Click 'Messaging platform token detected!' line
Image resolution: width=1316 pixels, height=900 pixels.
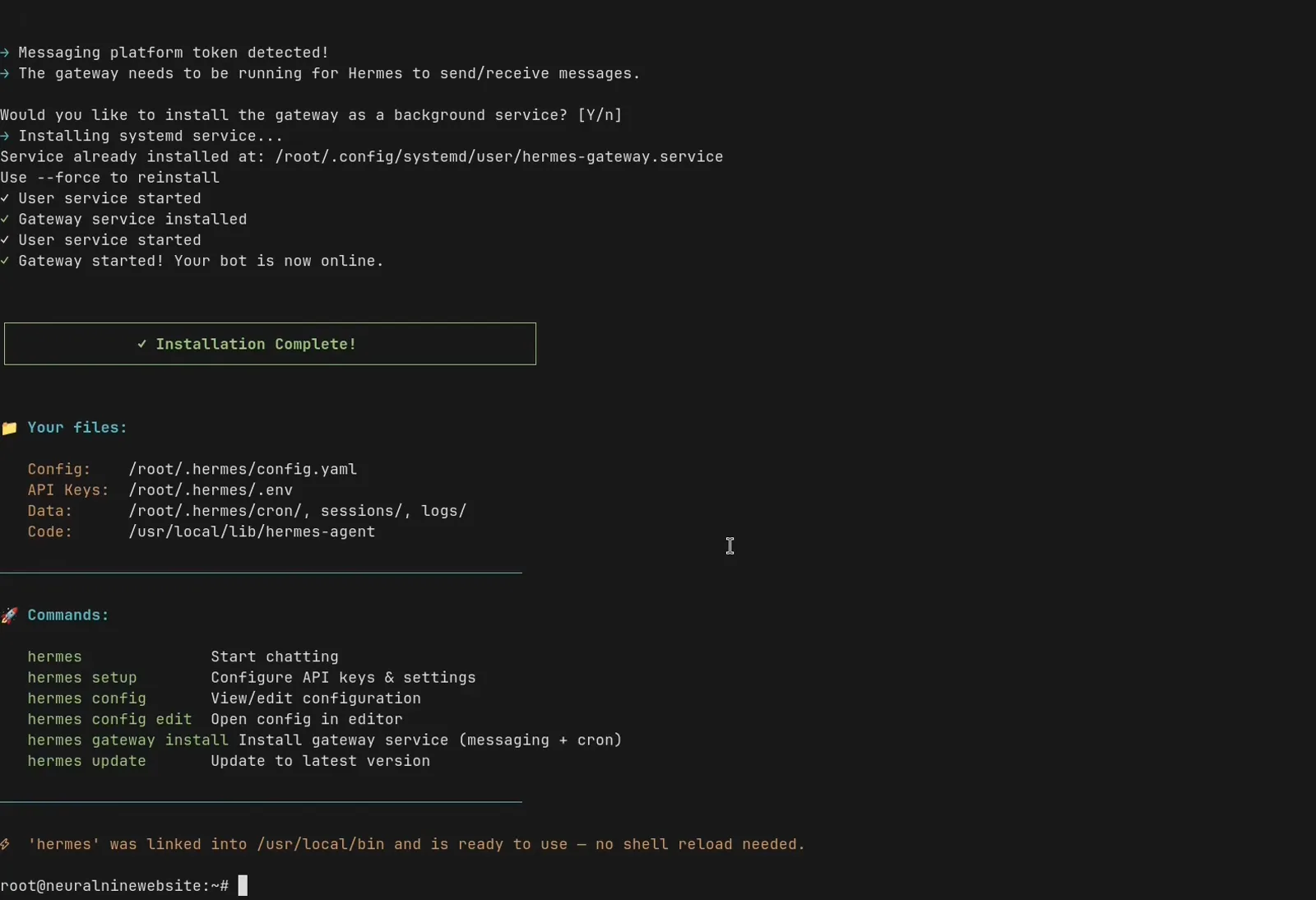point(164,53)
